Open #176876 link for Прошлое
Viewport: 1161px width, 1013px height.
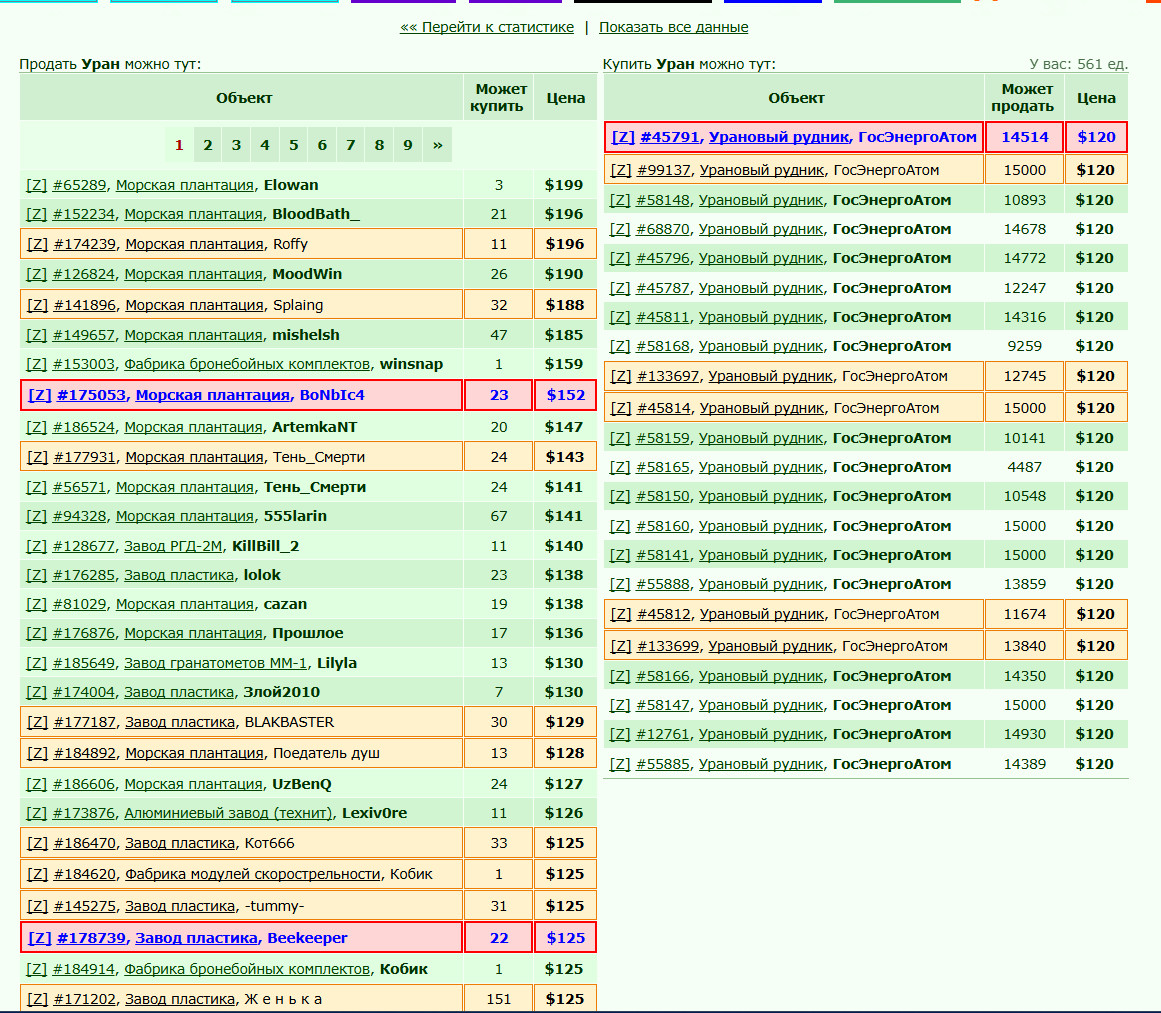[84, 633]
